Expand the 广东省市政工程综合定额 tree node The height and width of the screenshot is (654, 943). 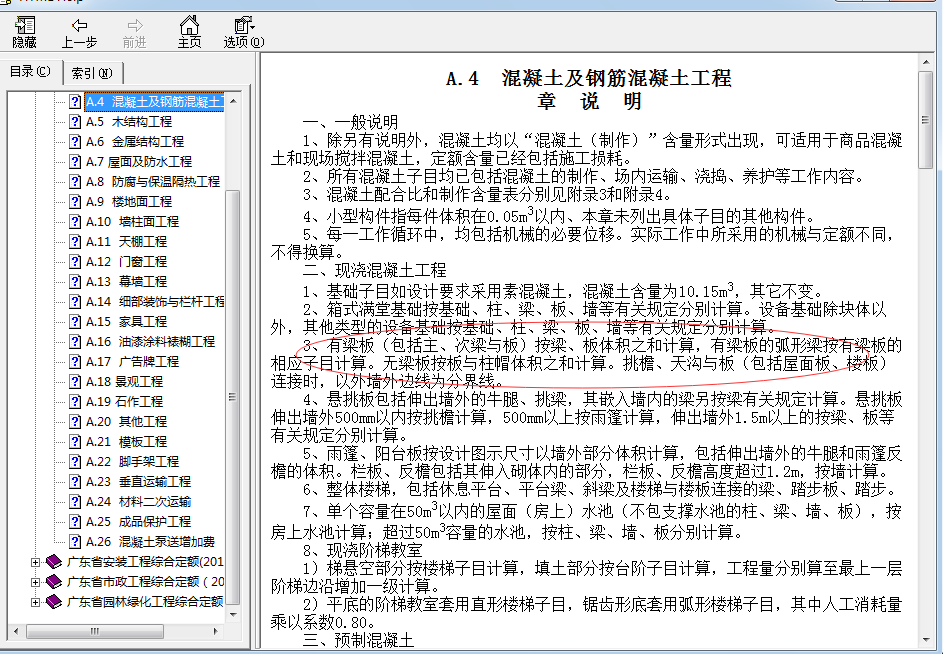tap(35, 582)
